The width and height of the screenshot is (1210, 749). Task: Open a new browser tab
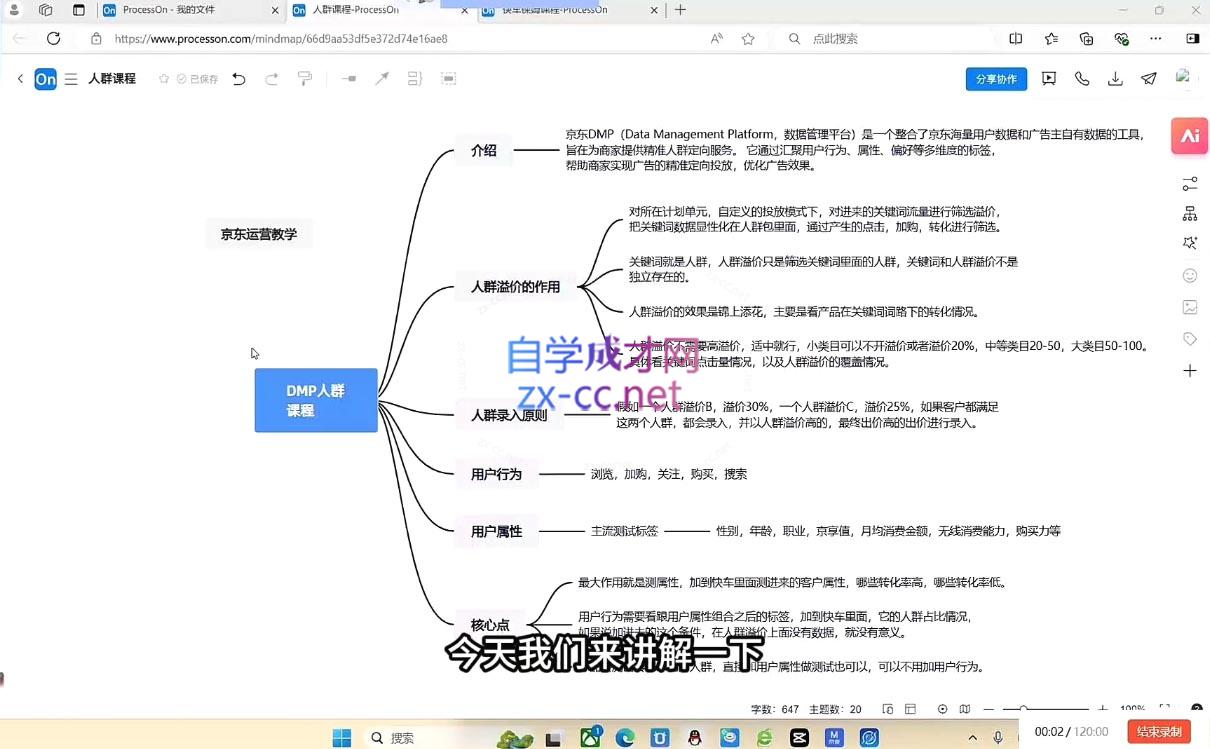(x=681, y=10)
